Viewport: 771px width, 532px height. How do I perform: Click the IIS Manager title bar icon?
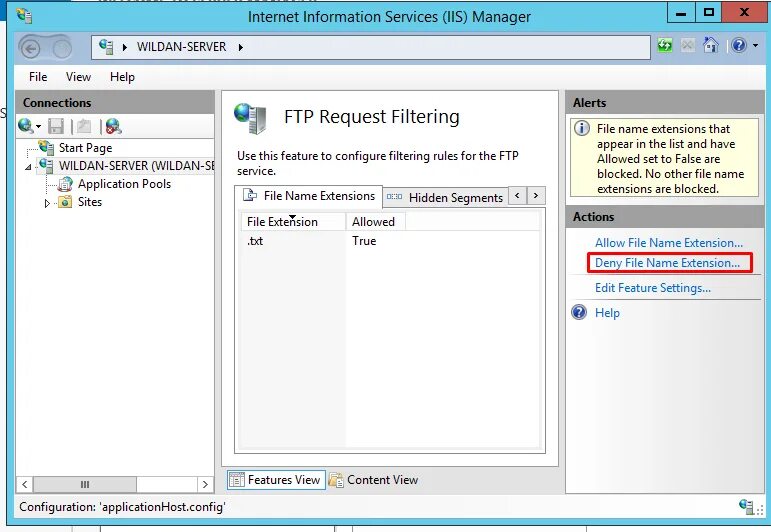pos(24,16)
